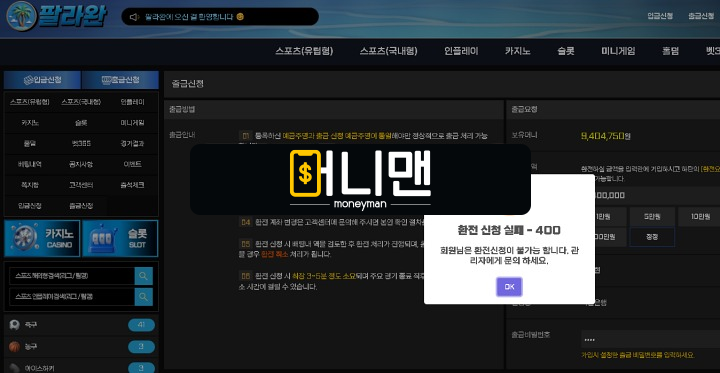
Task: Open 출금신청 link in the top-right header
Action: [701, 16]
